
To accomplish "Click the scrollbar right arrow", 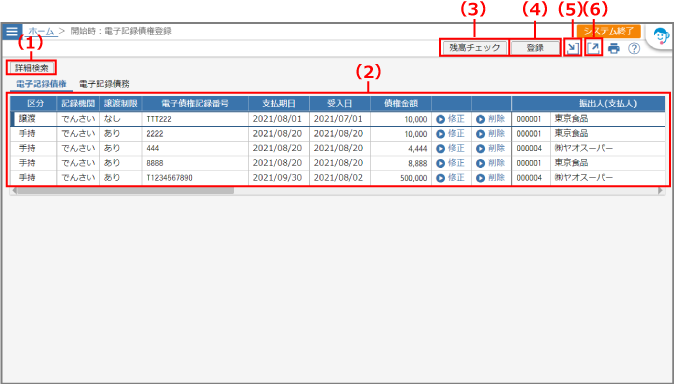I will tap(661, 190).
